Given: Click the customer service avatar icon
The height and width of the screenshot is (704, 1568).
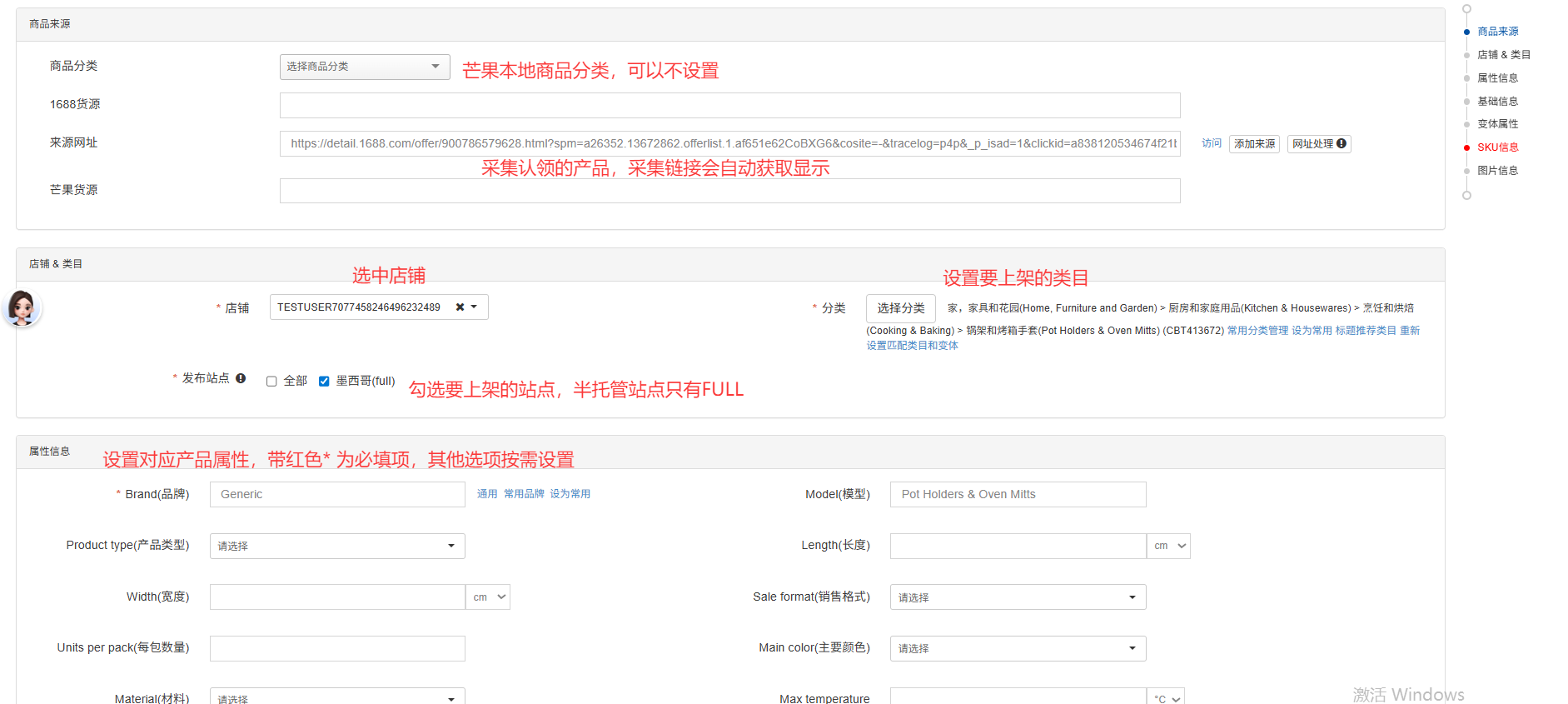Looking at the screenshot, I should [x=22, y=308].
